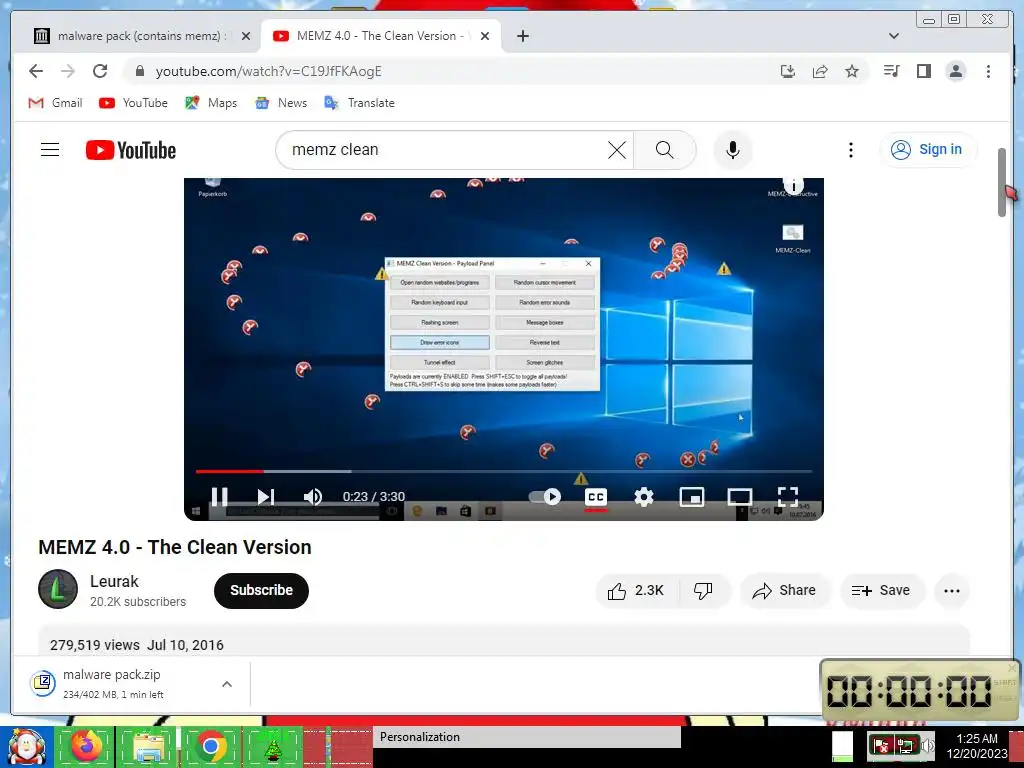This screenshot has height=768, width=1024.
Task: Click the YouTube logo
Action: pos(131,150)
